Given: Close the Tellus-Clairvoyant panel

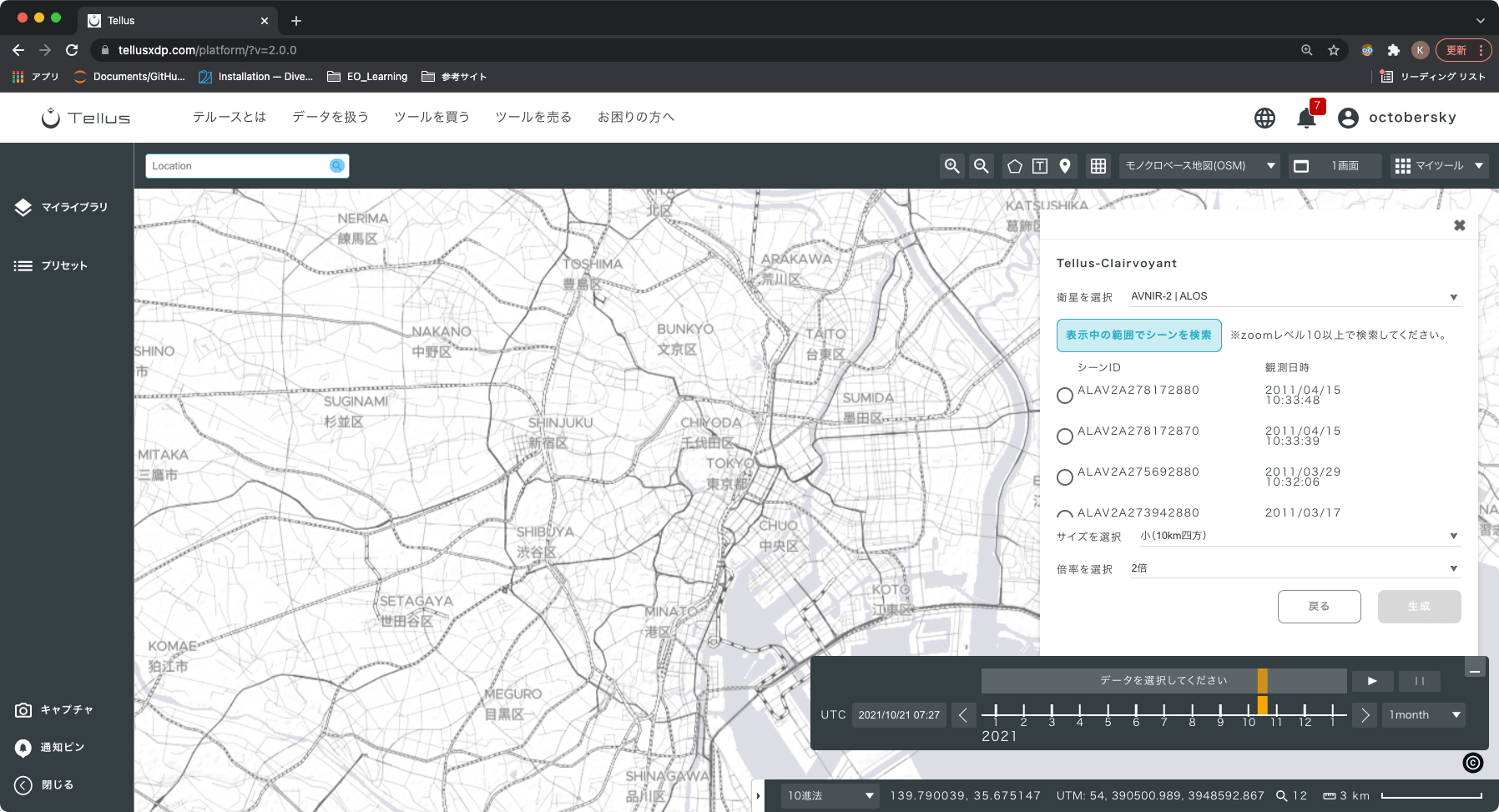Looking at the screenshot, I should click(1460, 225).
